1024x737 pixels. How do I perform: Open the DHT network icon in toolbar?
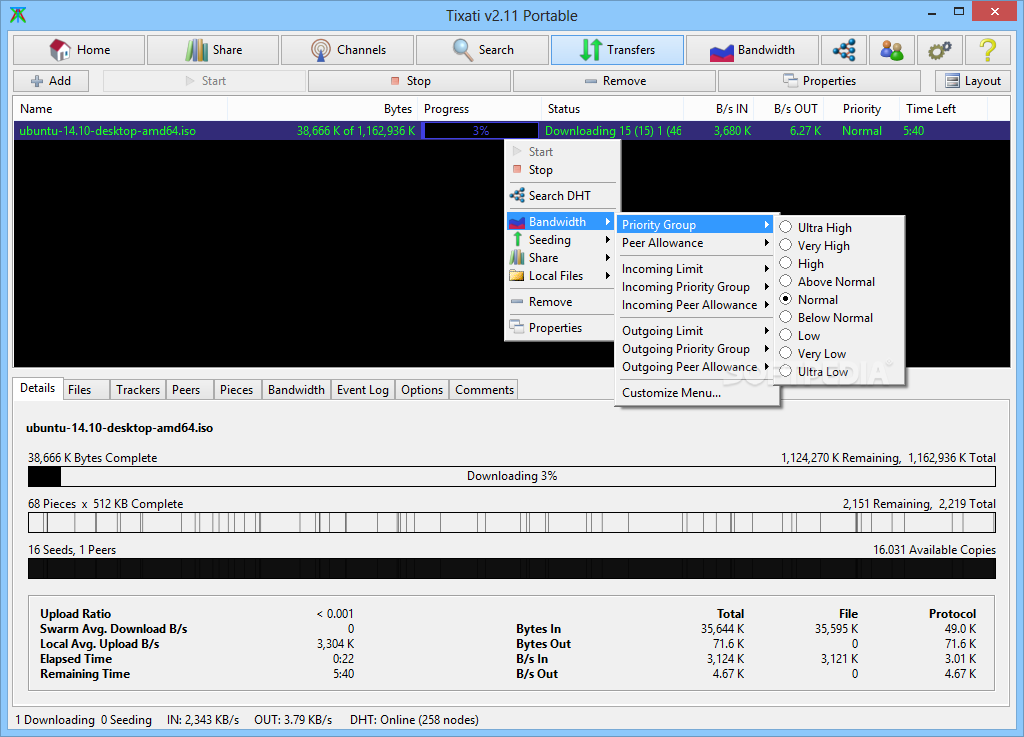[x=844, y=50]
